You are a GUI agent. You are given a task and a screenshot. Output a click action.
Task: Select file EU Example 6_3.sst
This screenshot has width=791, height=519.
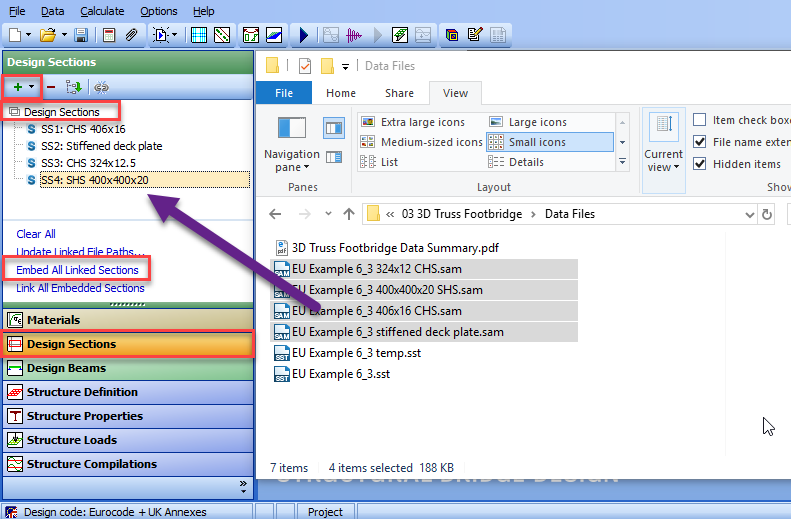(x=332, y=374)
